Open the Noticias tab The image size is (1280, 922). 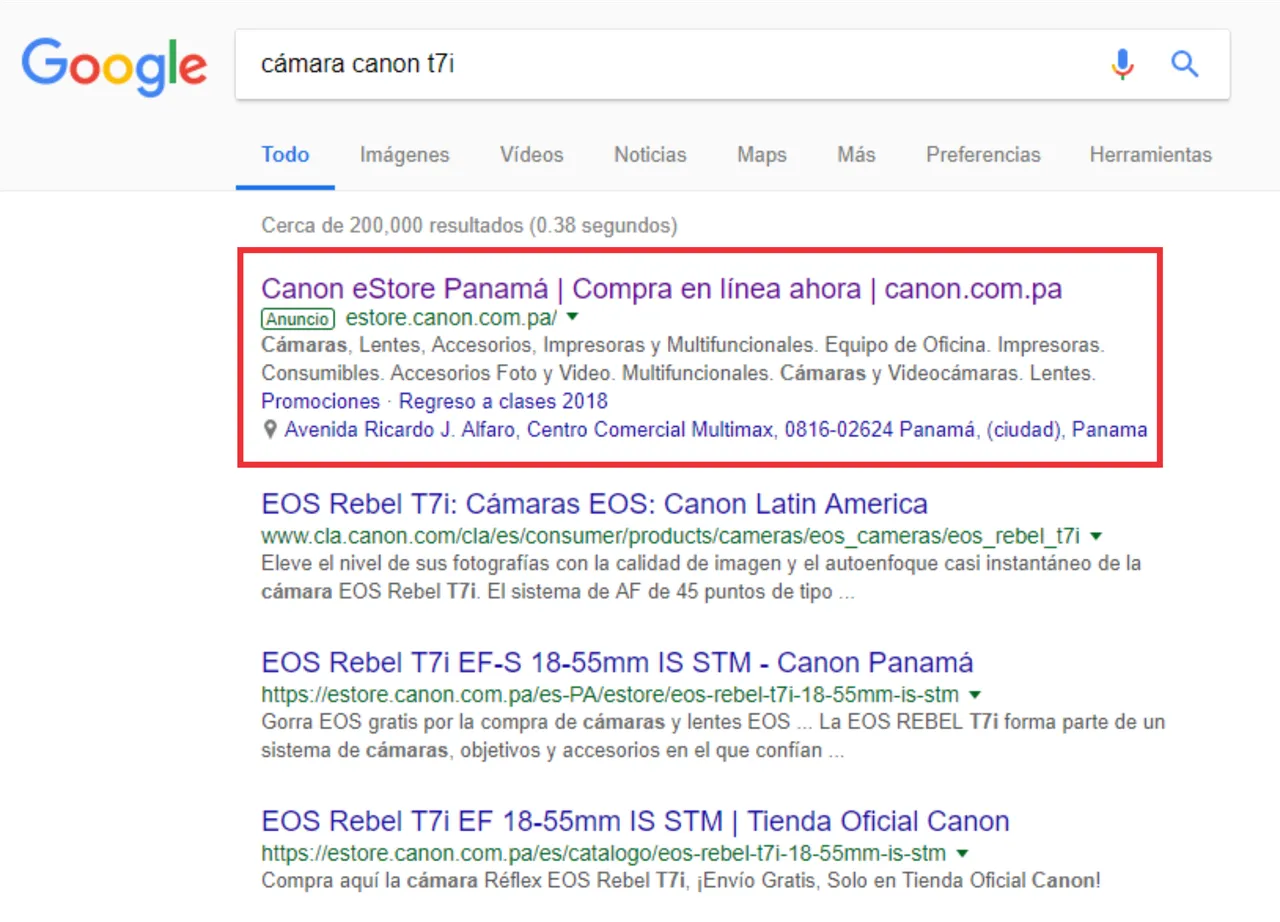[x=650, y=155]
